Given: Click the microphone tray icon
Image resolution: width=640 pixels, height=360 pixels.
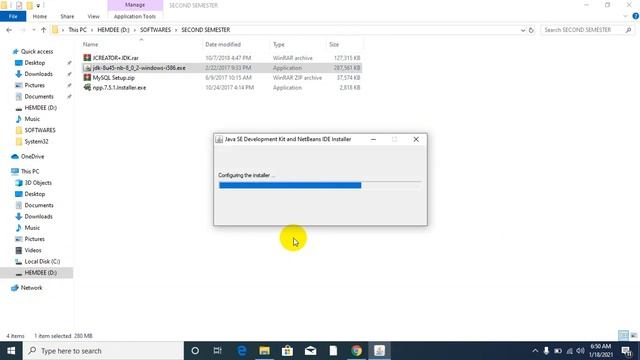Looking at the screenshot, I should click(546, 351).
